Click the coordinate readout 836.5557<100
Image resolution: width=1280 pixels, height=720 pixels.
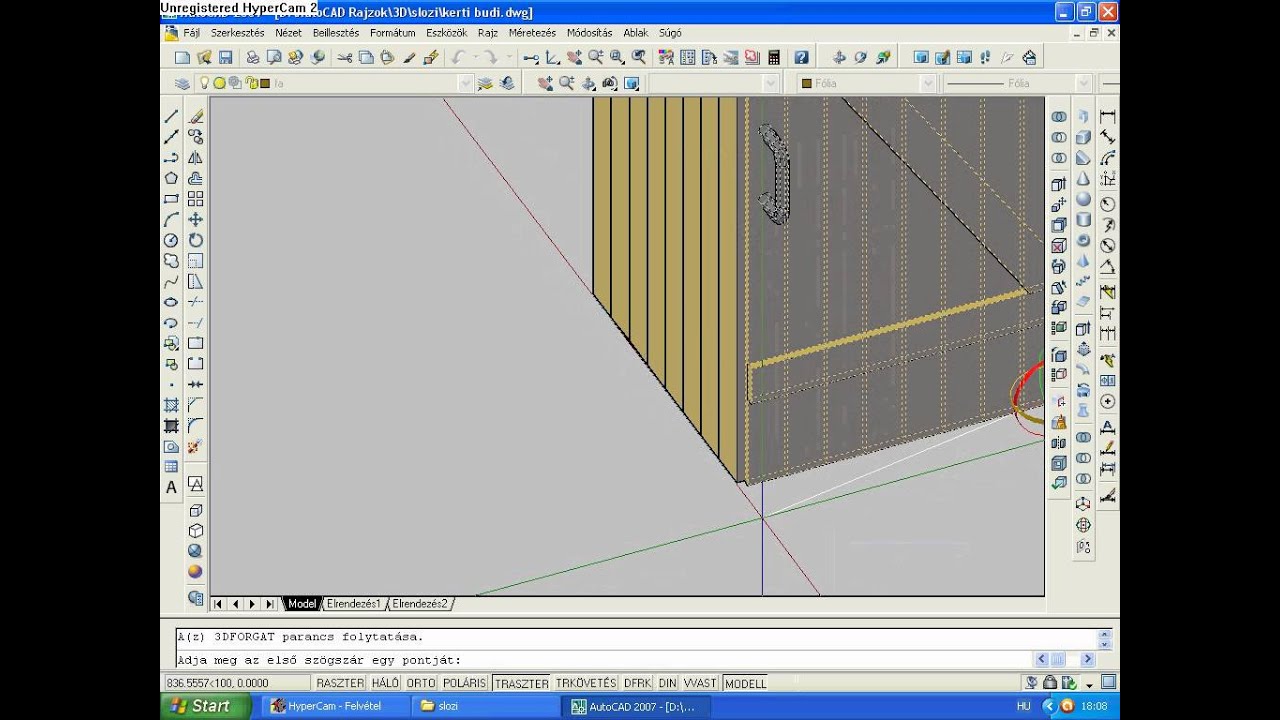click(x=236, y=683)
